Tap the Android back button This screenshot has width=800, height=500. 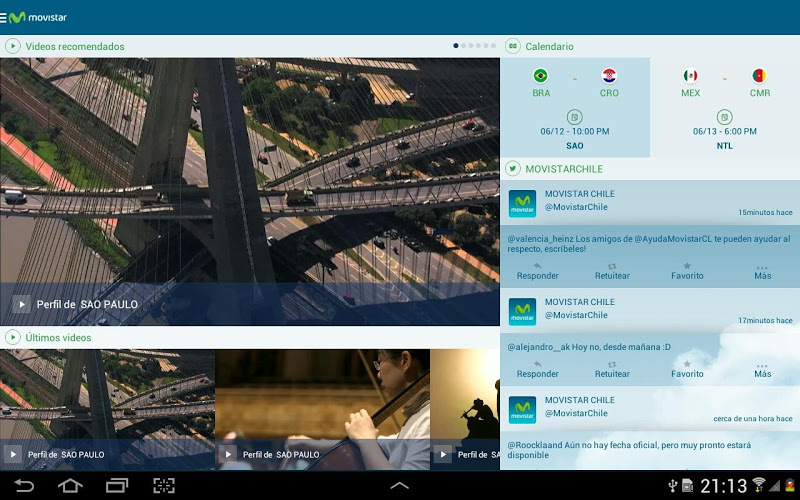coord(24,485)
